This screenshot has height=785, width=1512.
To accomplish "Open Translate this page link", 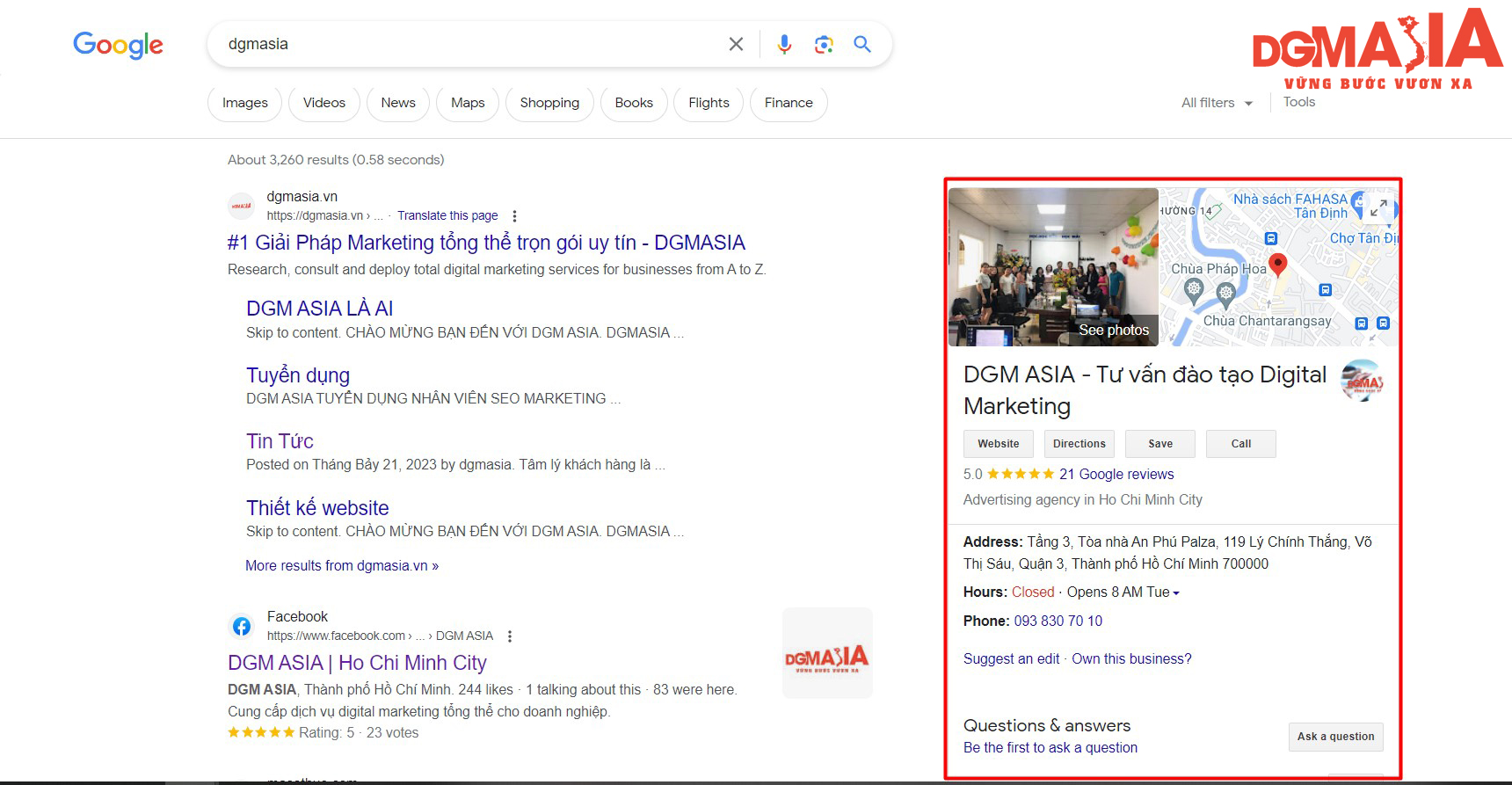I will [447, 215].
